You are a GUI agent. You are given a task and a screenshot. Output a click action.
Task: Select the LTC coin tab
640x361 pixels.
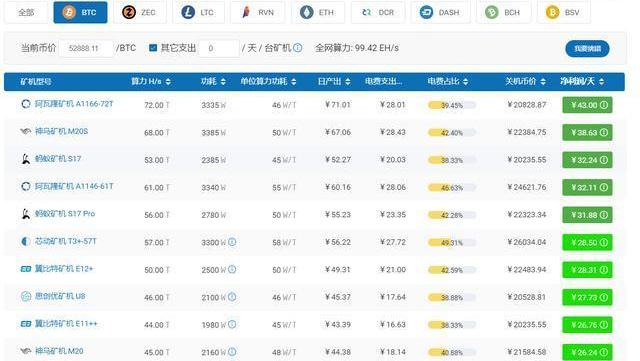198,12
